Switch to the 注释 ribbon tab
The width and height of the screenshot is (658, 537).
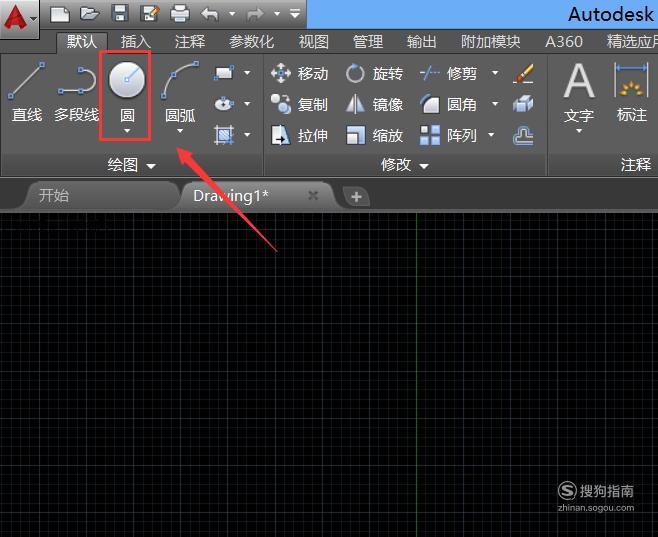click(x=190, y=42)
